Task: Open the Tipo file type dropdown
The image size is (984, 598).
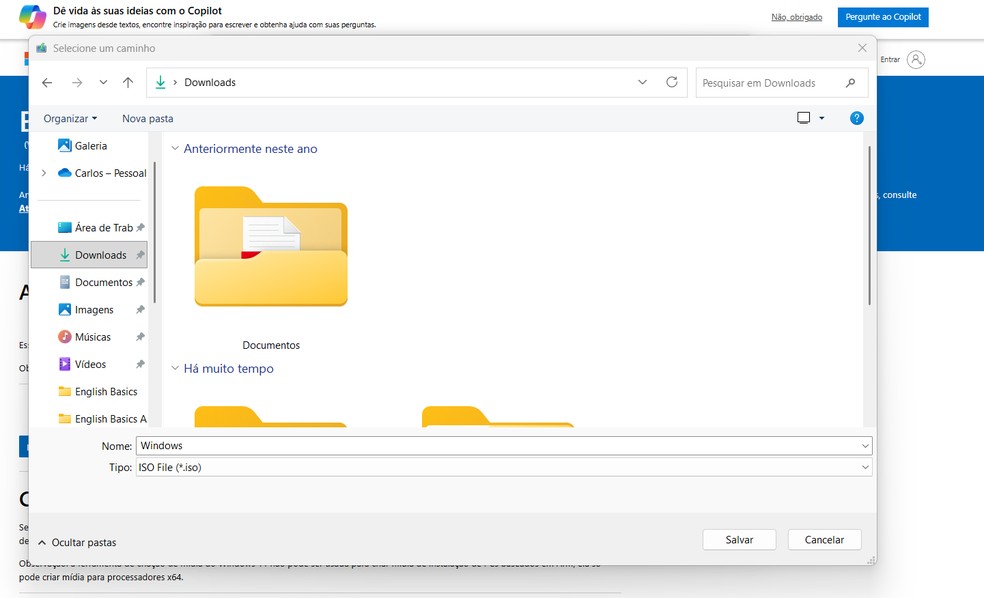Action: click(864, 466)
